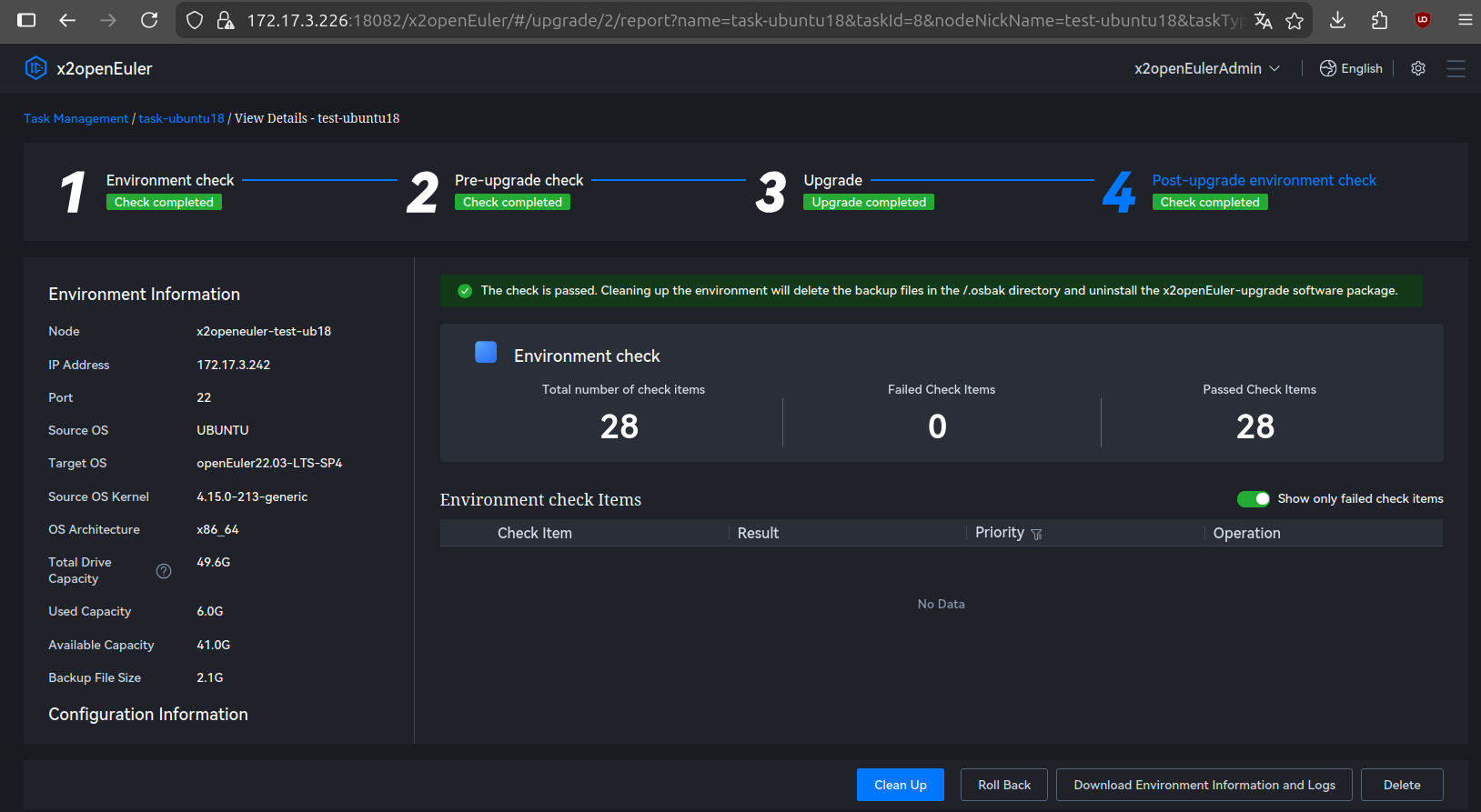Click the browser translate page icon
Screen dimensions: 1481x812
tap(1263, 20)
